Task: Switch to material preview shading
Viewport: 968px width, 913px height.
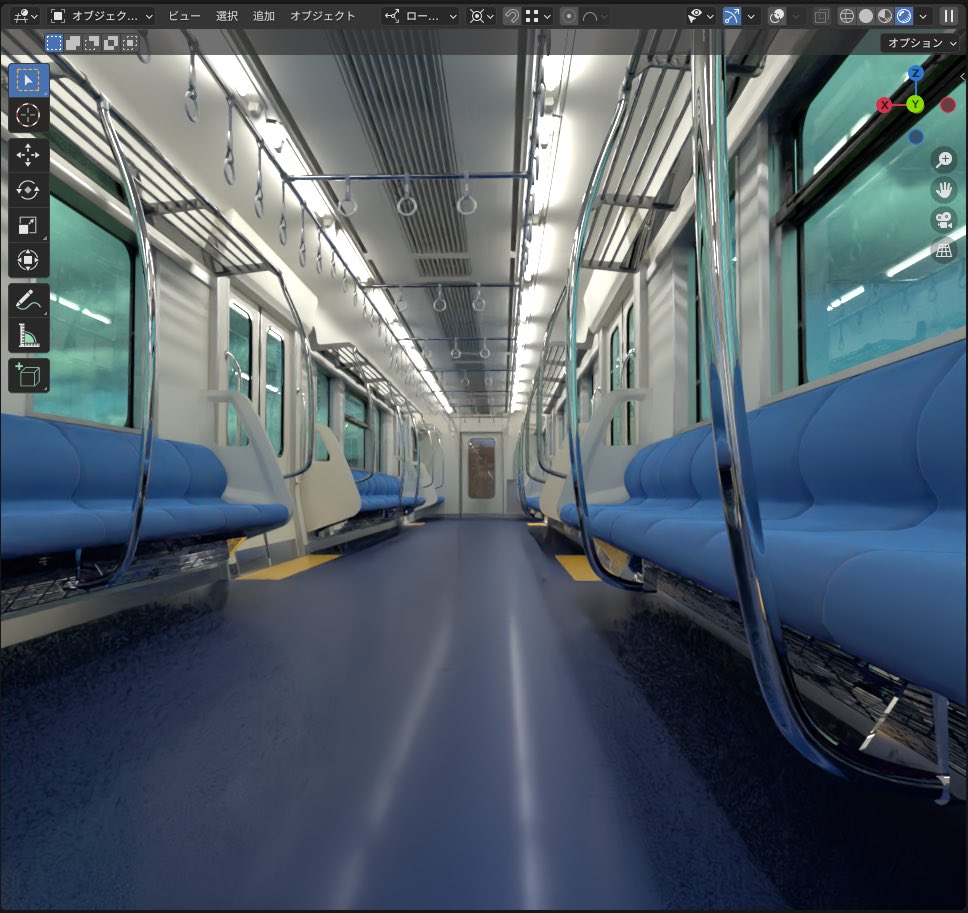Action: pyautogui.click(x=885, y=16)
